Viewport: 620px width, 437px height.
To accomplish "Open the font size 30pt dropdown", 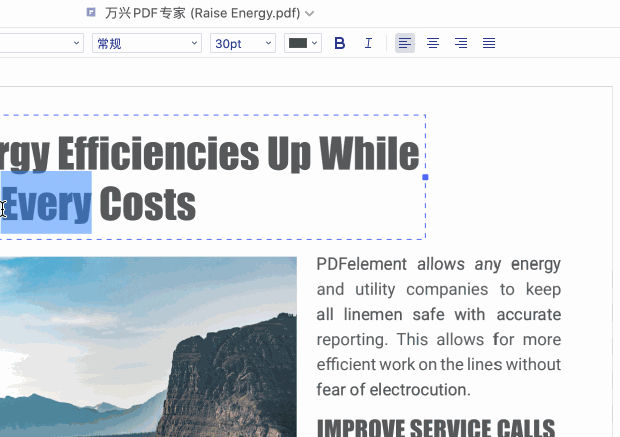I will click(x=242, y=43).
